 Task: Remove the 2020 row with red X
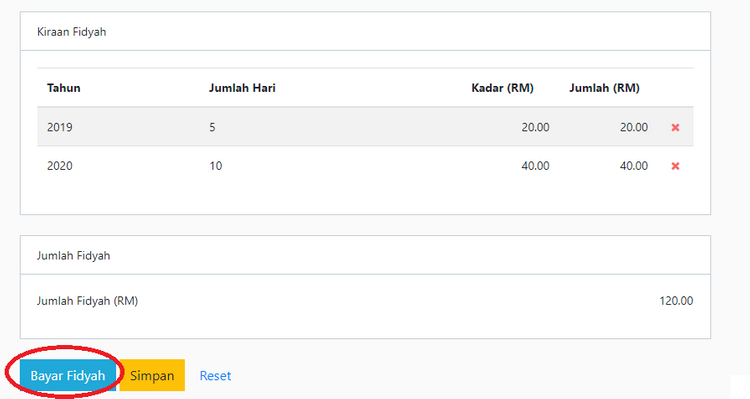click(675, 166)
